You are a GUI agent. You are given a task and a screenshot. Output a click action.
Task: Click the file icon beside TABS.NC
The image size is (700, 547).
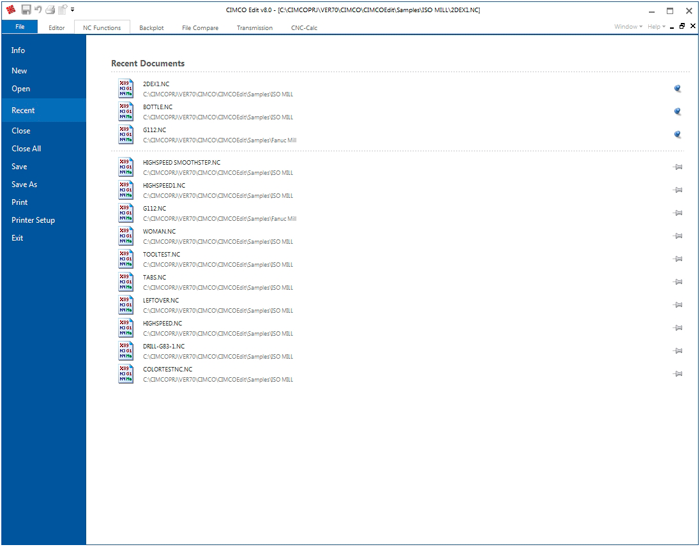[x=126, y=282]
